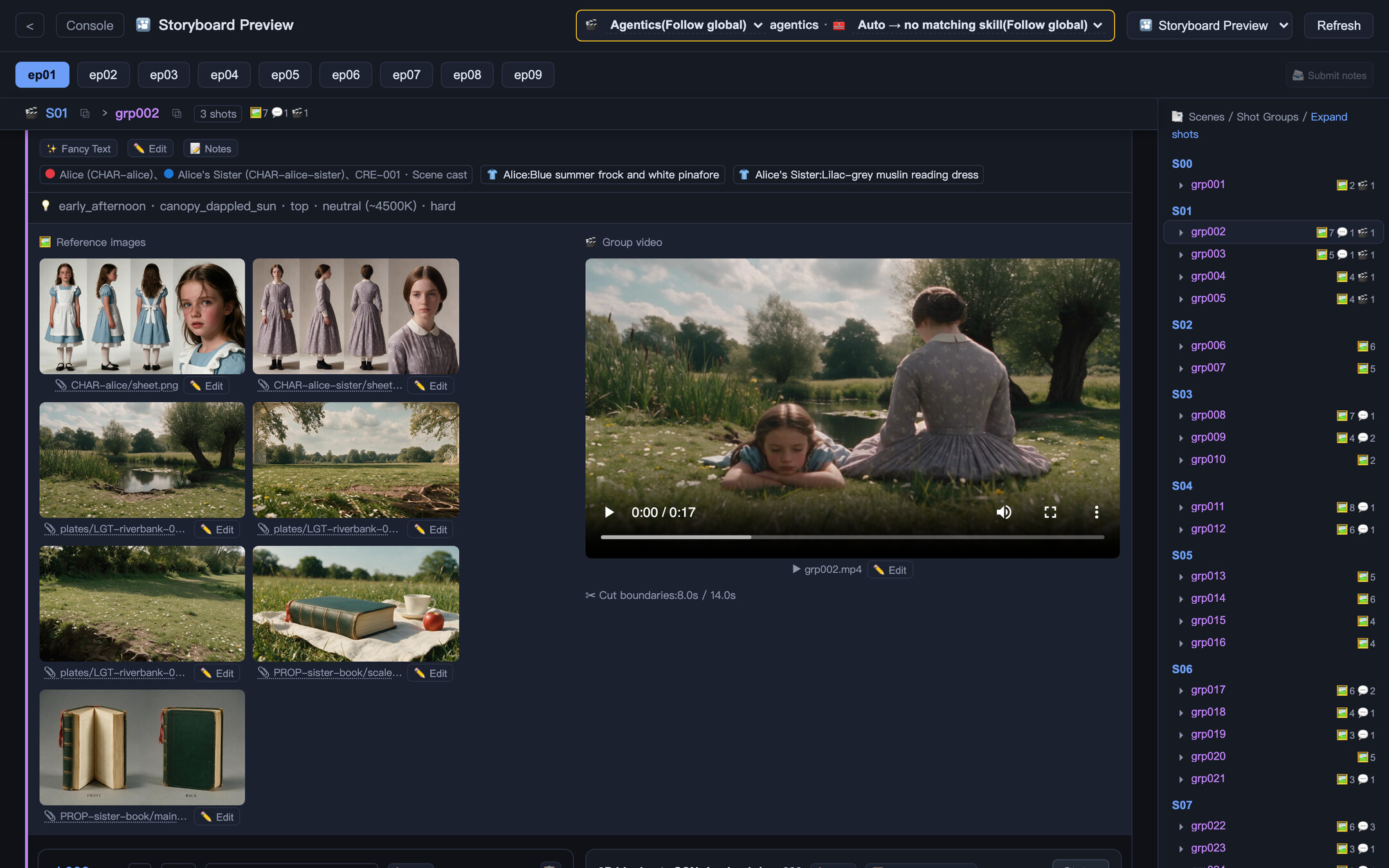The image size is (1389, 868).
Task: Open the Auto no matching skill dropdown
Action: pyautogui.click(x=980, y=25)
